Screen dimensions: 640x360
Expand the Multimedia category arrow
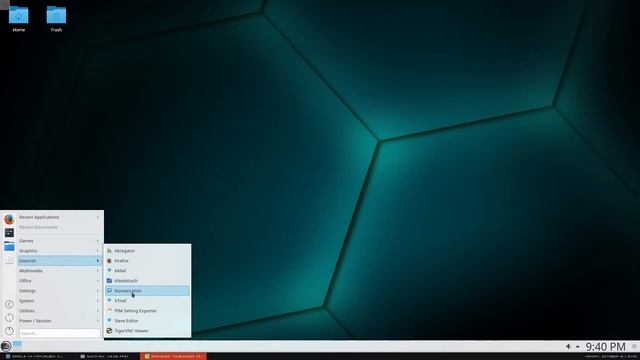(98, 271)
